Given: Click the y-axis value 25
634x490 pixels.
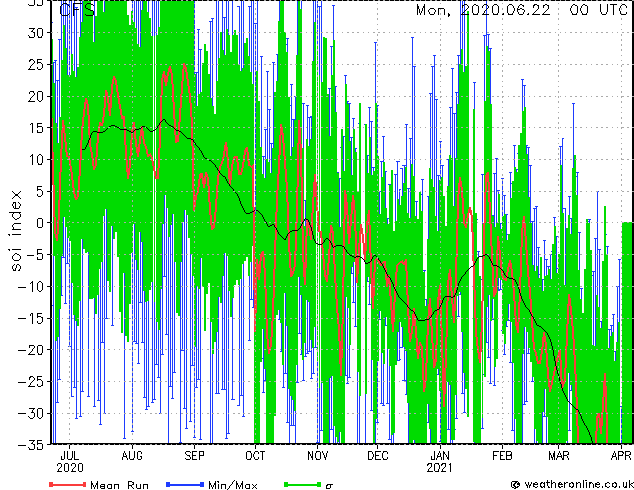Looking at the screenshot, I should [x=36, y=64].
